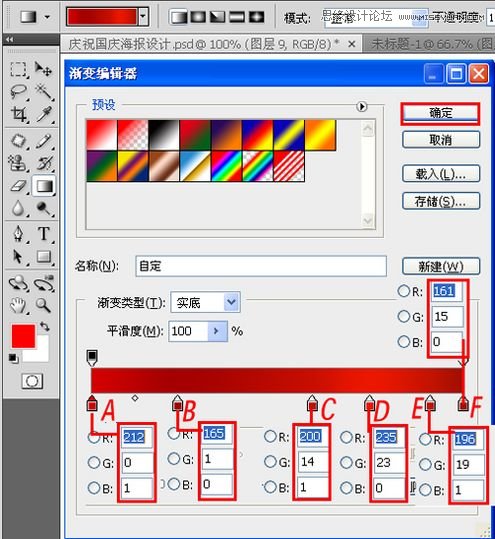Select the 3D Orbit camera tool
The image size is (495, 539).
tap(44, 283)
